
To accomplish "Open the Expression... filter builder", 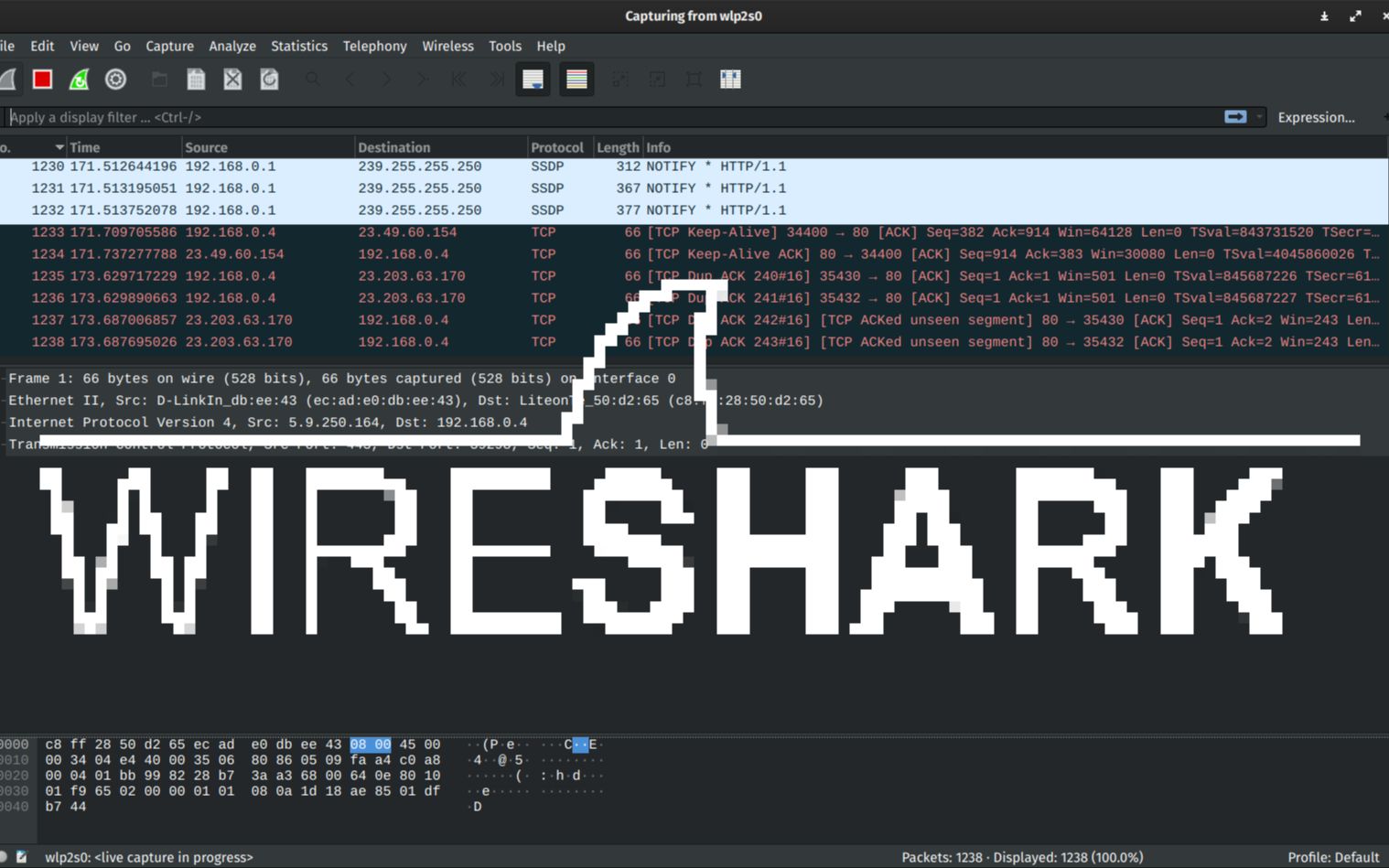I will point(1316,117).
